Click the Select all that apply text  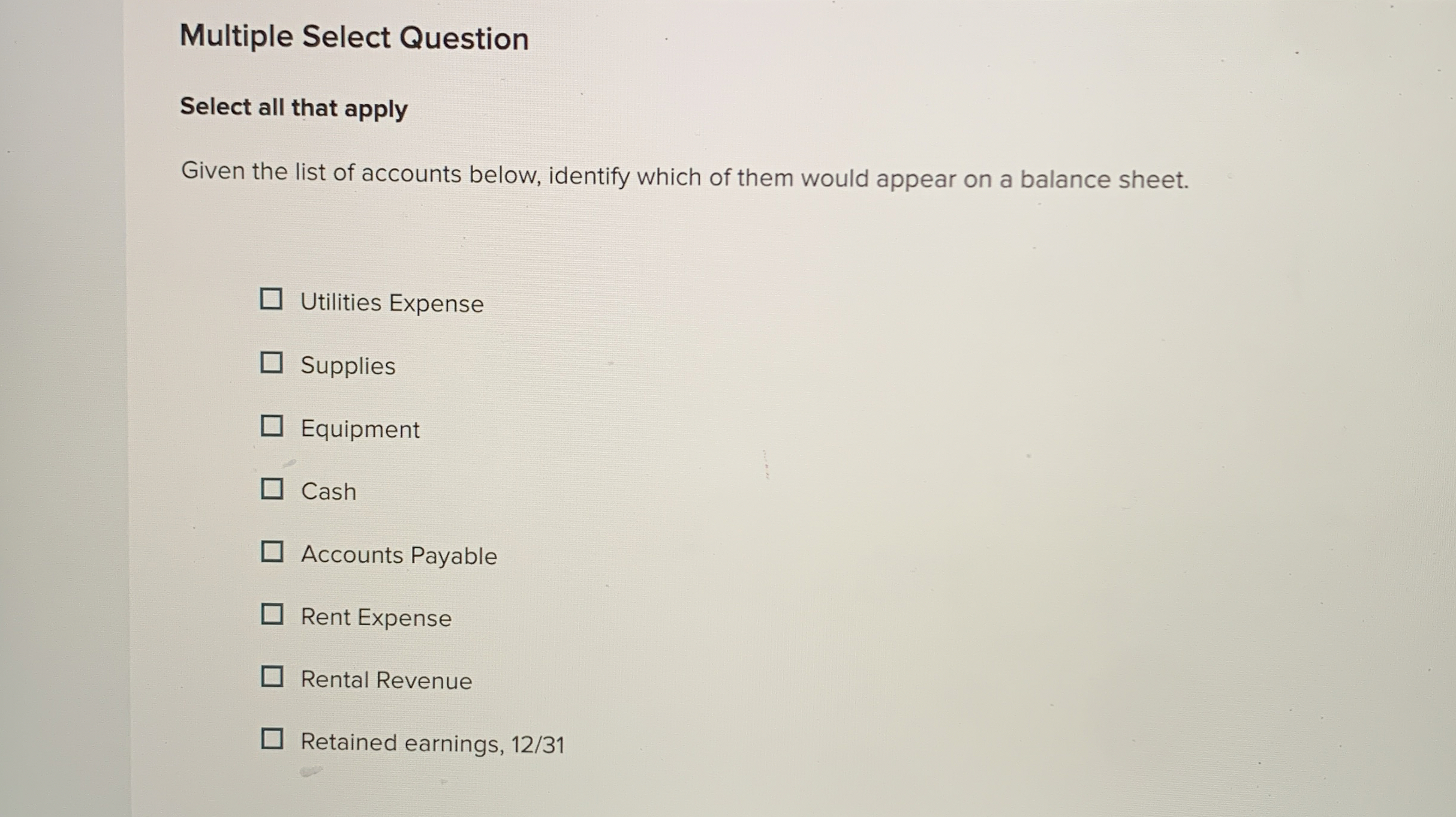pyautogui.click(x=294, y=108)
